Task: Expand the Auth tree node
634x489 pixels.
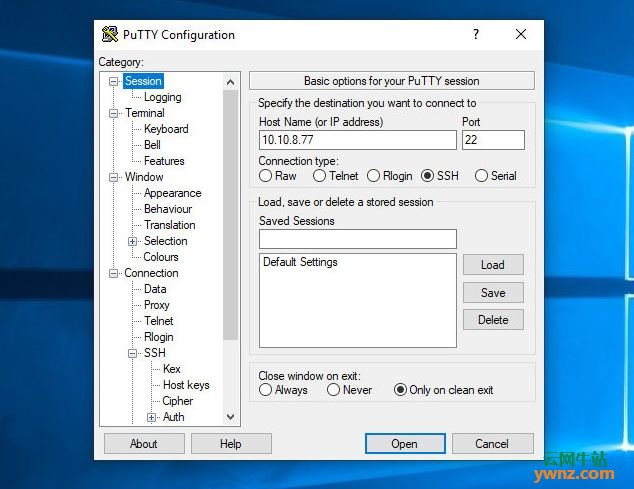Action: pos(152,417)
